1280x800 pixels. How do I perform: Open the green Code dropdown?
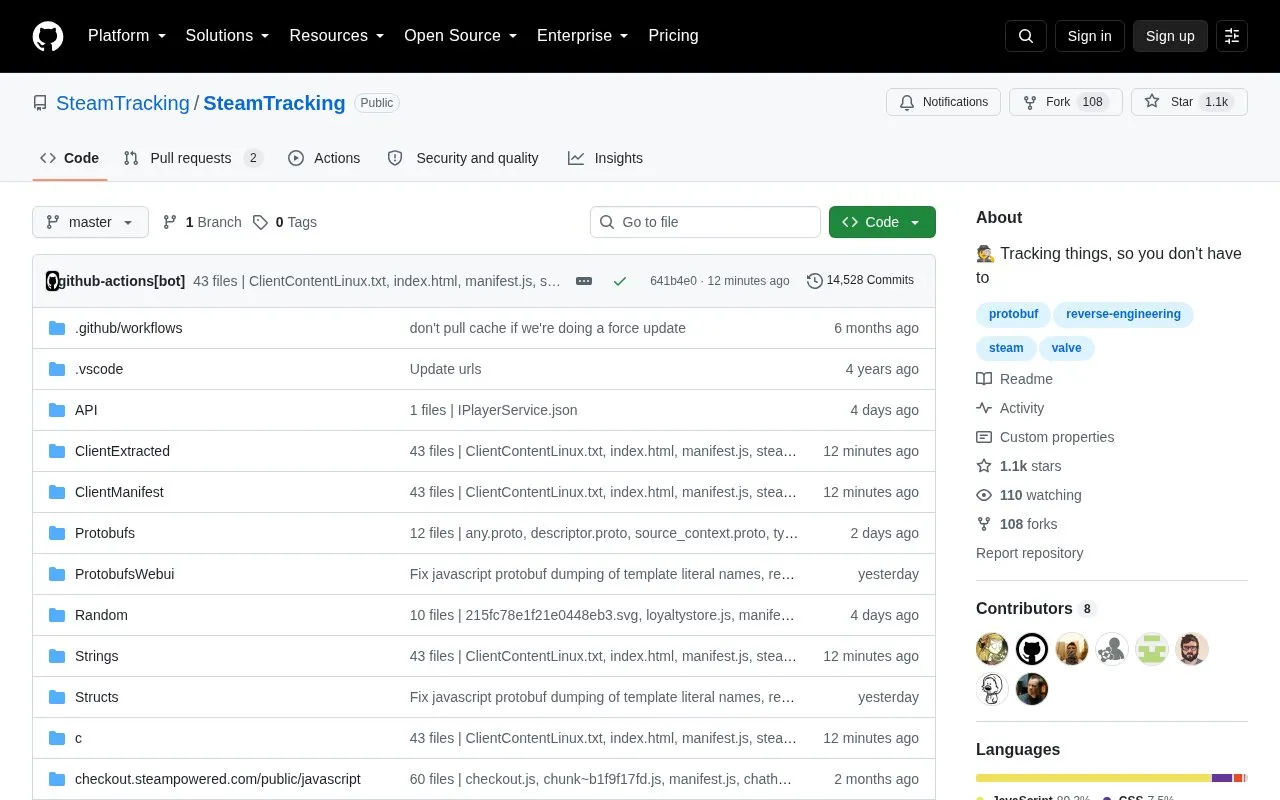882,222
